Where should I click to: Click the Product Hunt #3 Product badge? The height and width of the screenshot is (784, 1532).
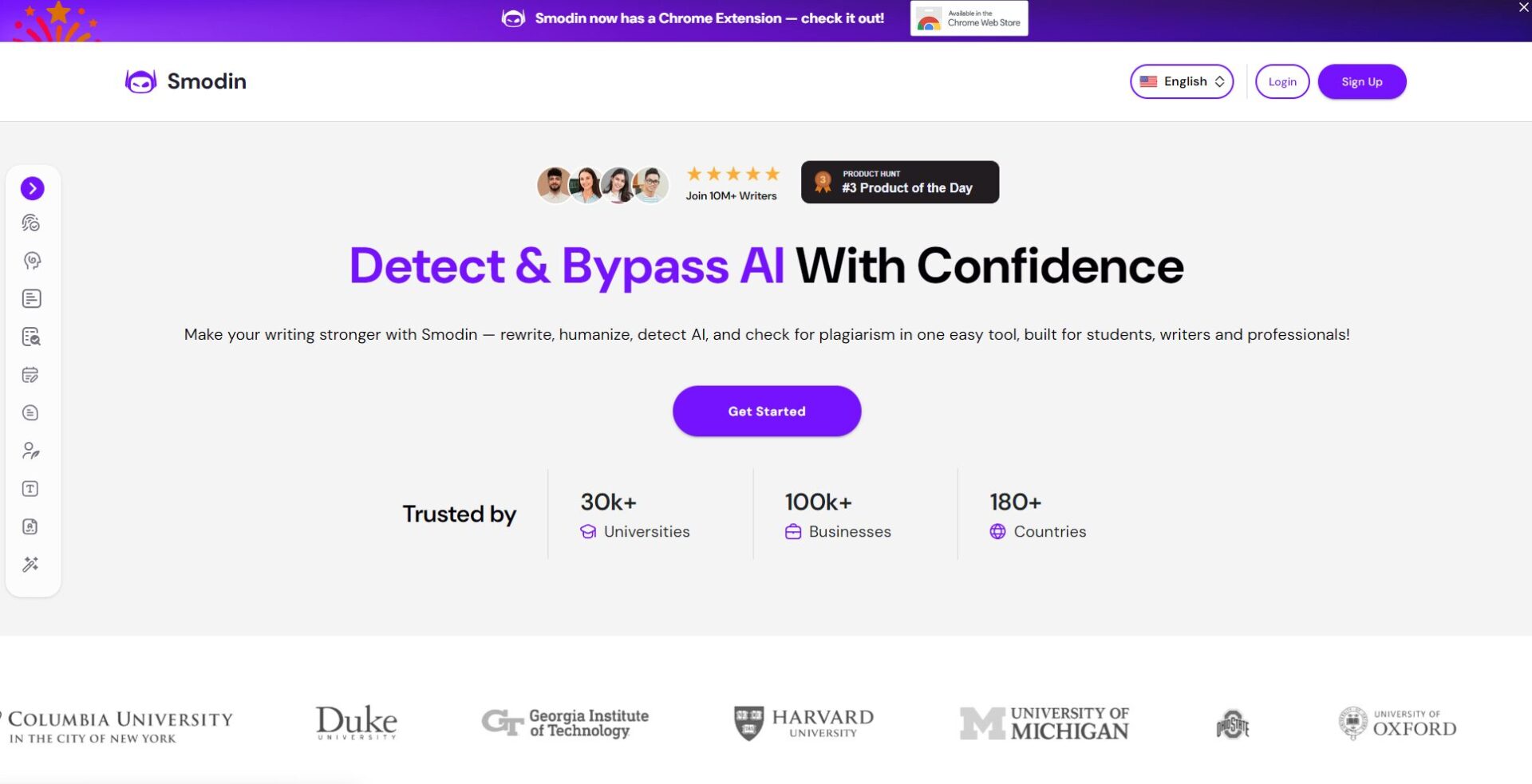click(899, 183)
